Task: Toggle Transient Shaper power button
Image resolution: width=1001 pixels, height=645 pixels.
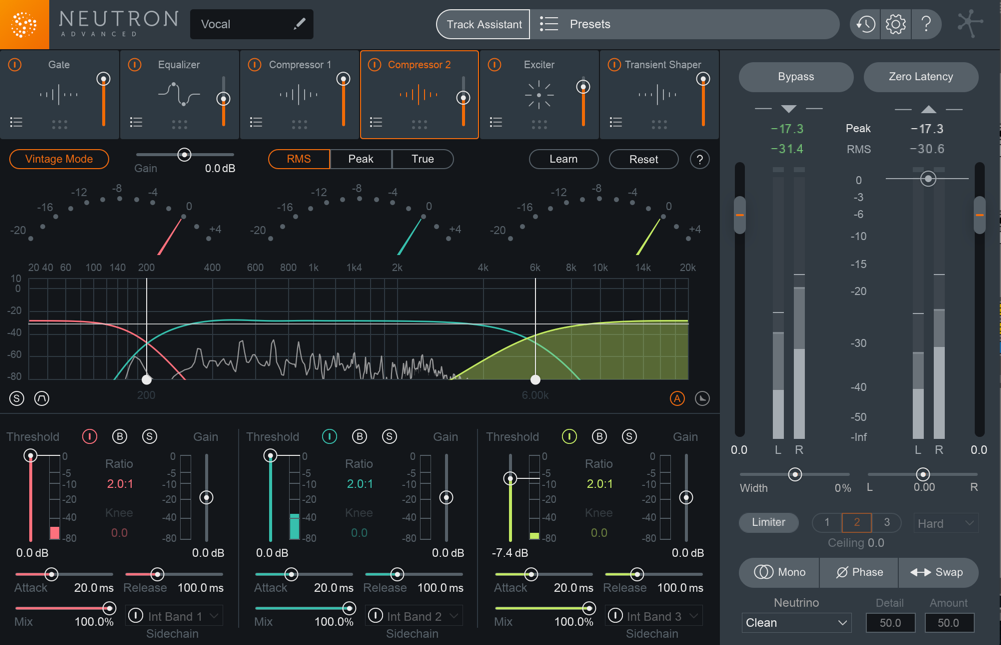Action: click(614, 64)
